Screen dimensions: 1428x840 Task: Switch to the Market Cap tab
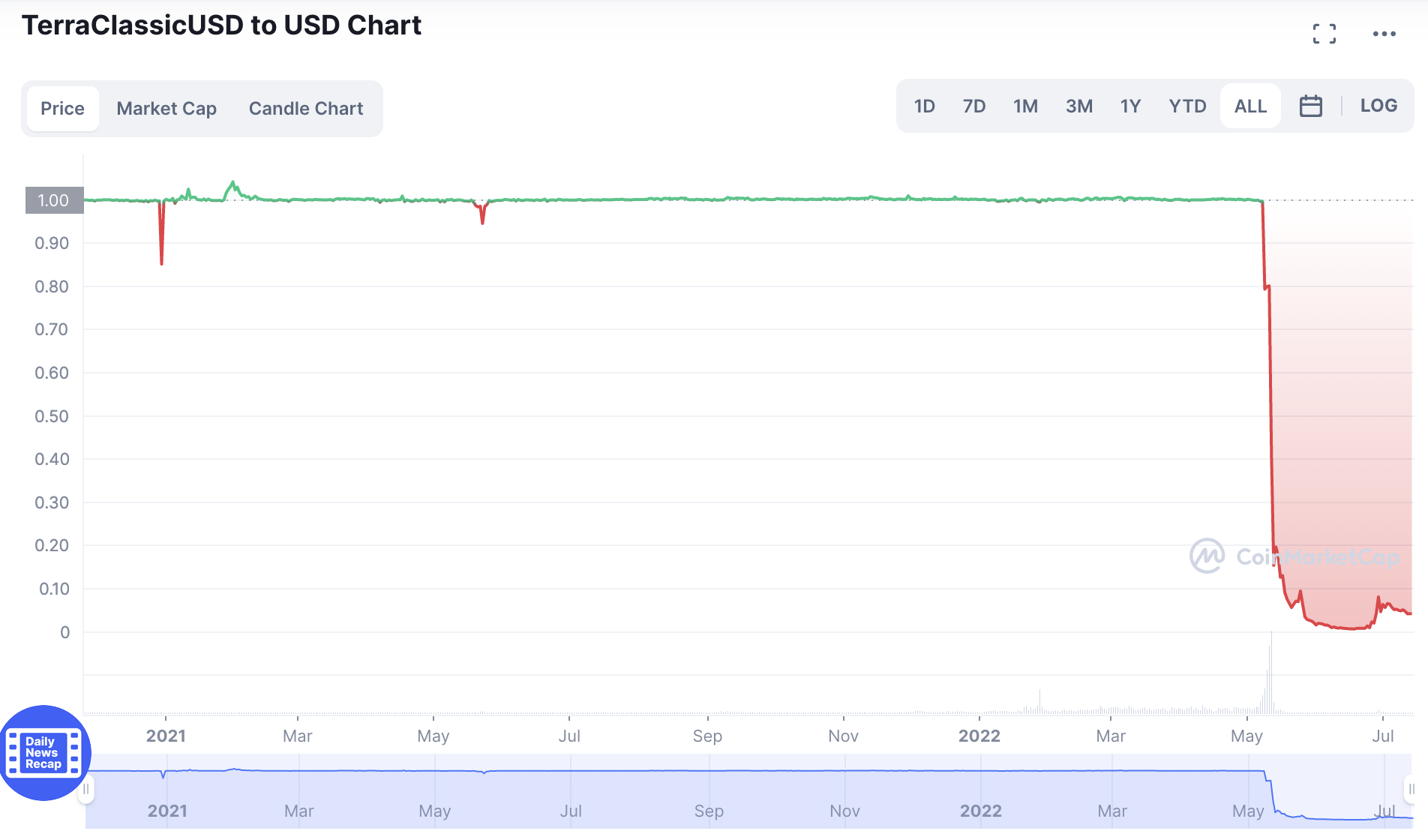click(166, 109)
